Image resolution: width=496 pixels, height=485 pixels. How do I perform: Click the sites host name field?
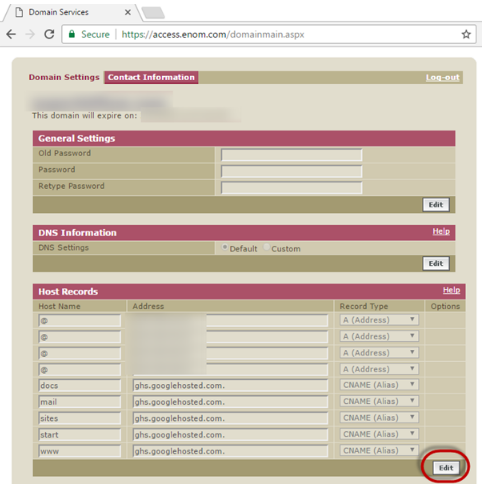(79, 418)
